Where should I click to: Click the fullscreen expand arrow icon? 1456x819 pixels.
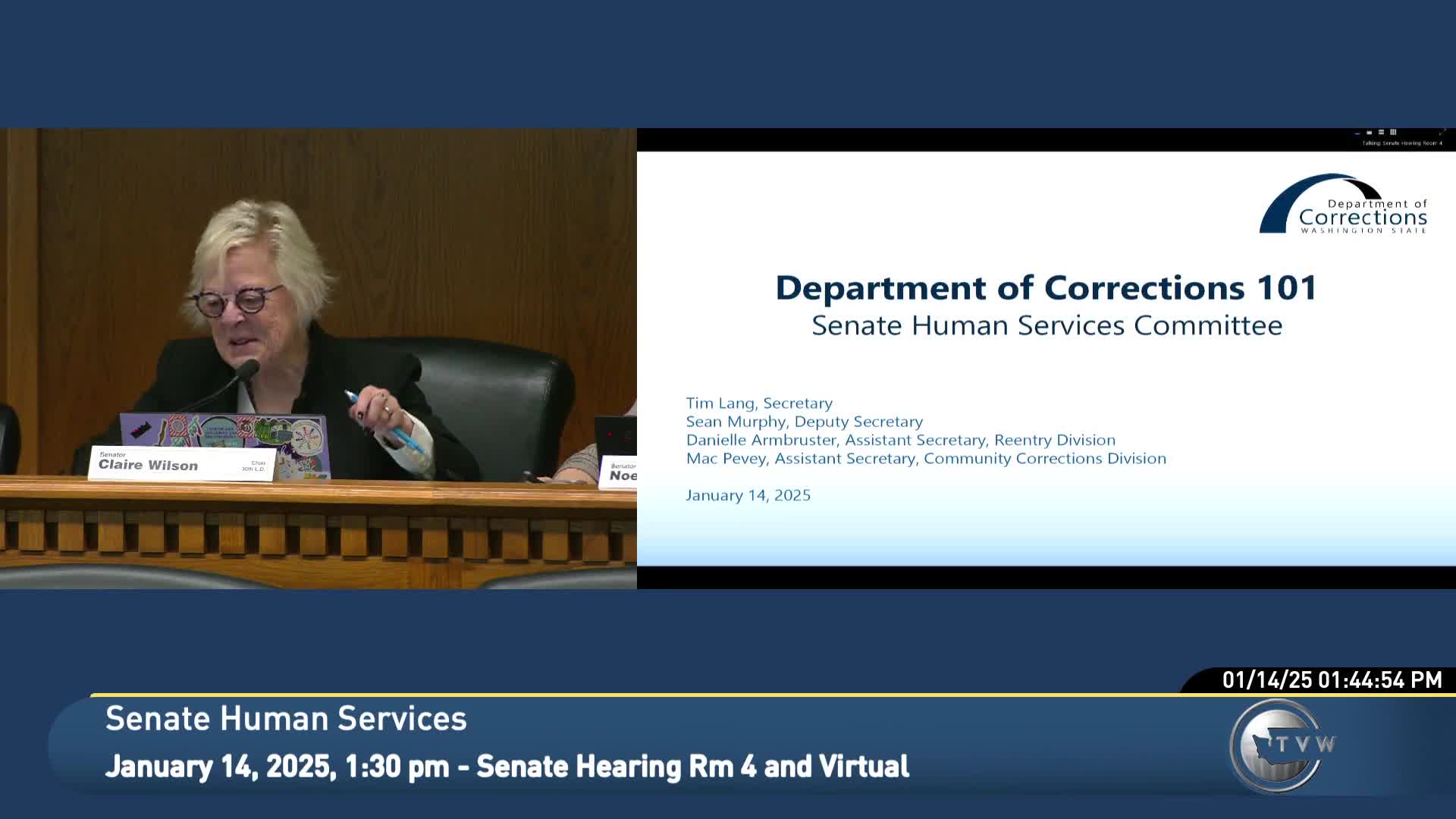1445,132
